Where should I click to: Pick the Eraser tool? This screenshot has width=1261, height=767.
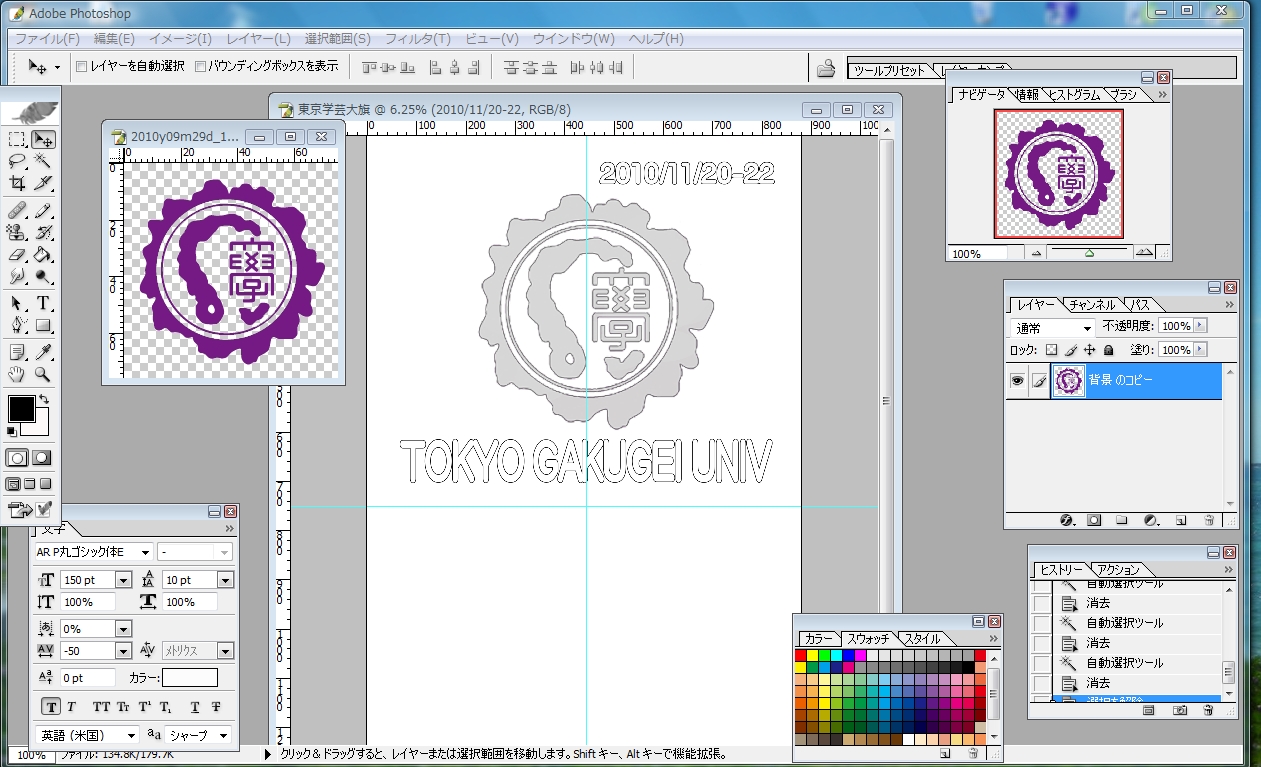tap(17, 255)
